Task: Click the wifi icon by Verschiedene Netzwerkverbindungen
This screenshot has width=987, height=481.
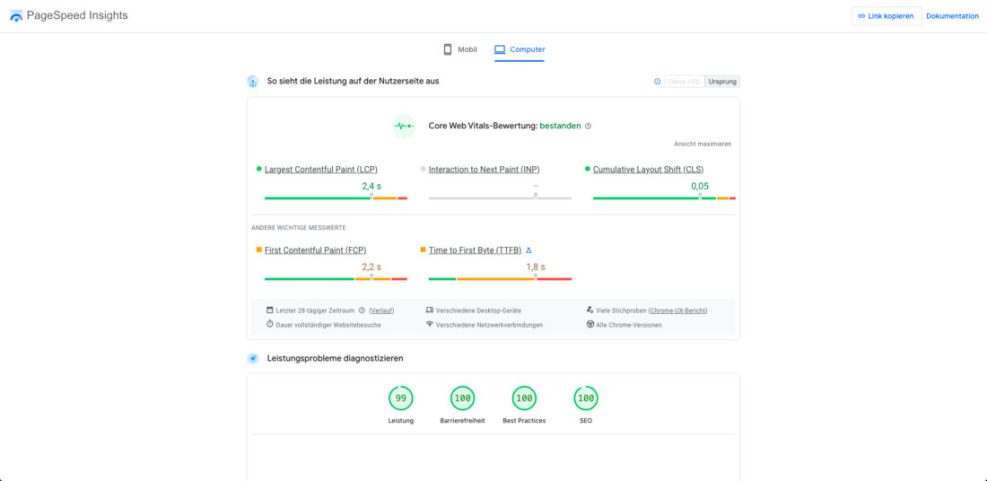Action: click(x=429, y=324)
